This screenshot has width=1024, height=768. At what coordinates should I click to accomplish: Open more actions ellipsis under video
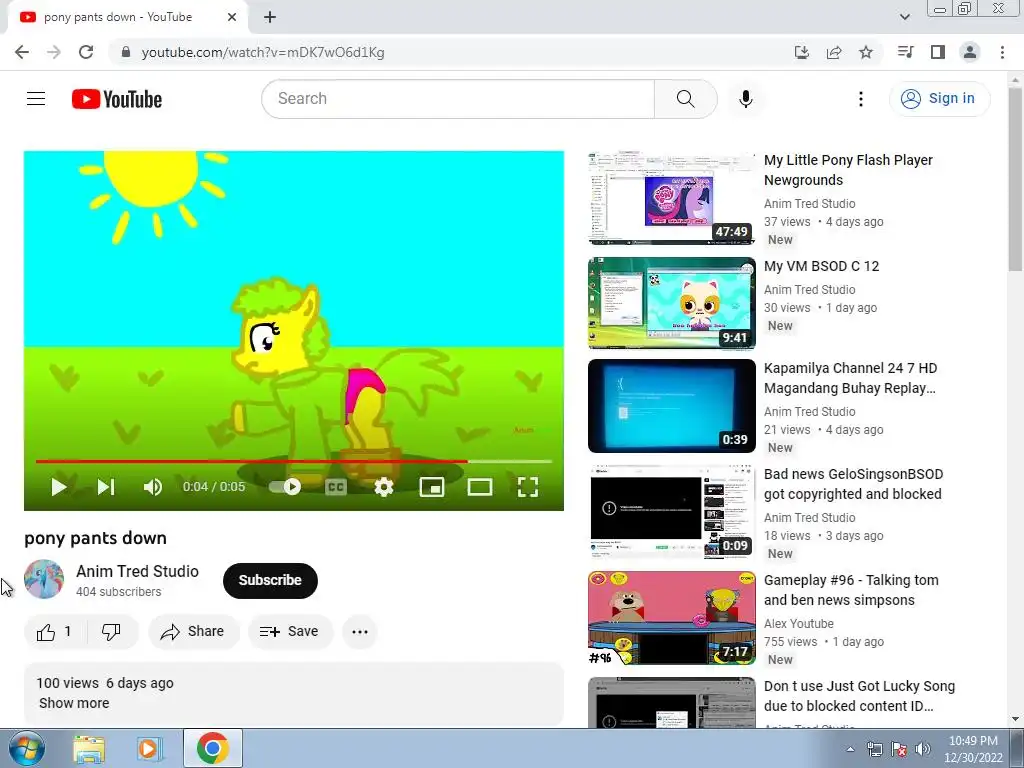(360, 632)
